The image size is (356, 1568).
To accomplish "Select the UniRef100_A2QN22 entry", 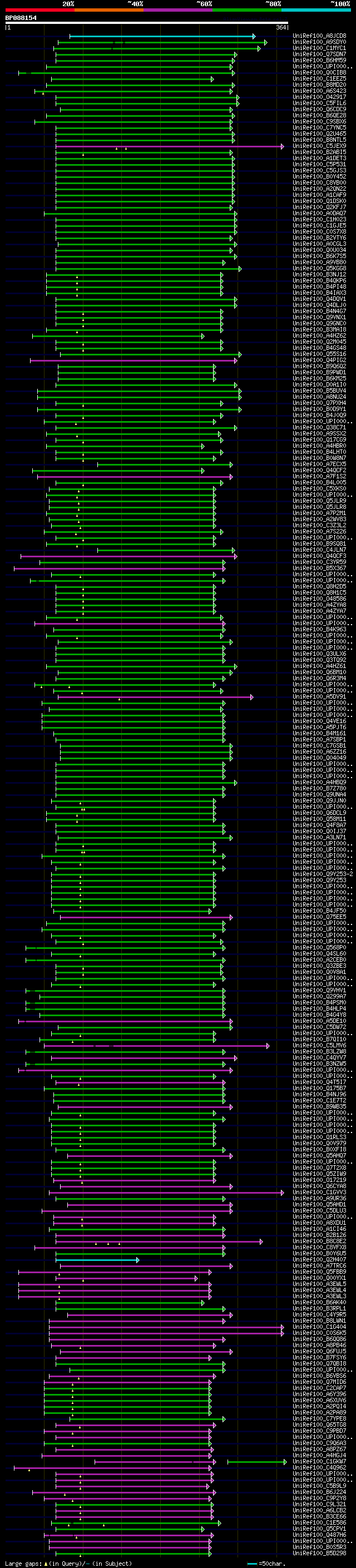I will click(x=319, y=189).
